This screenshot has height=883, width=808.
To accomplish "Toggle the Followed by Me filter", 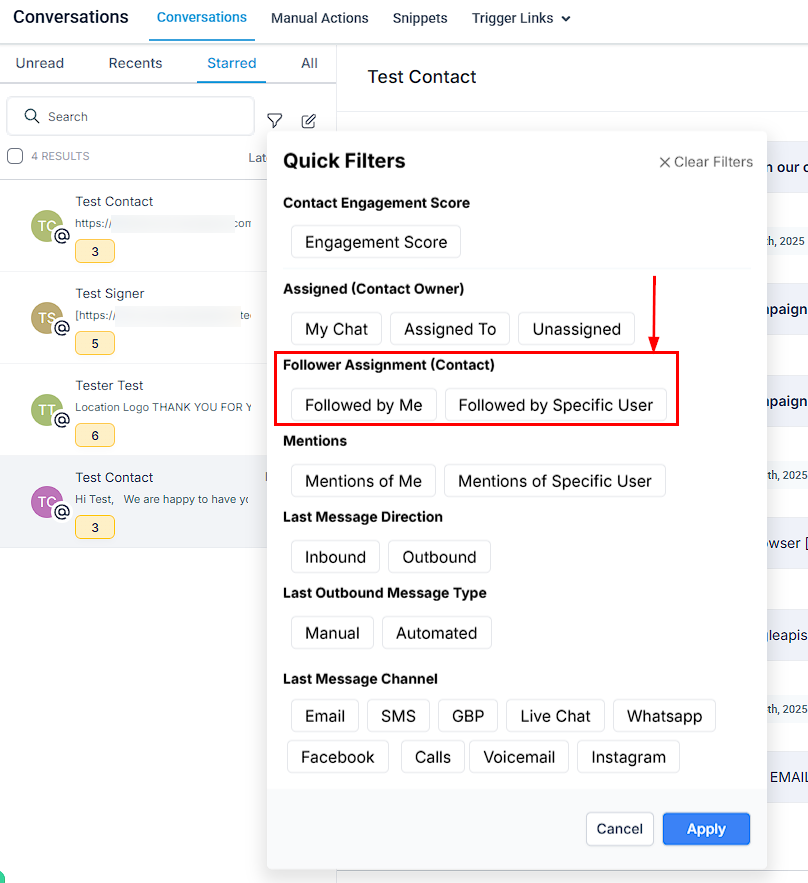I will click(364, 405).
